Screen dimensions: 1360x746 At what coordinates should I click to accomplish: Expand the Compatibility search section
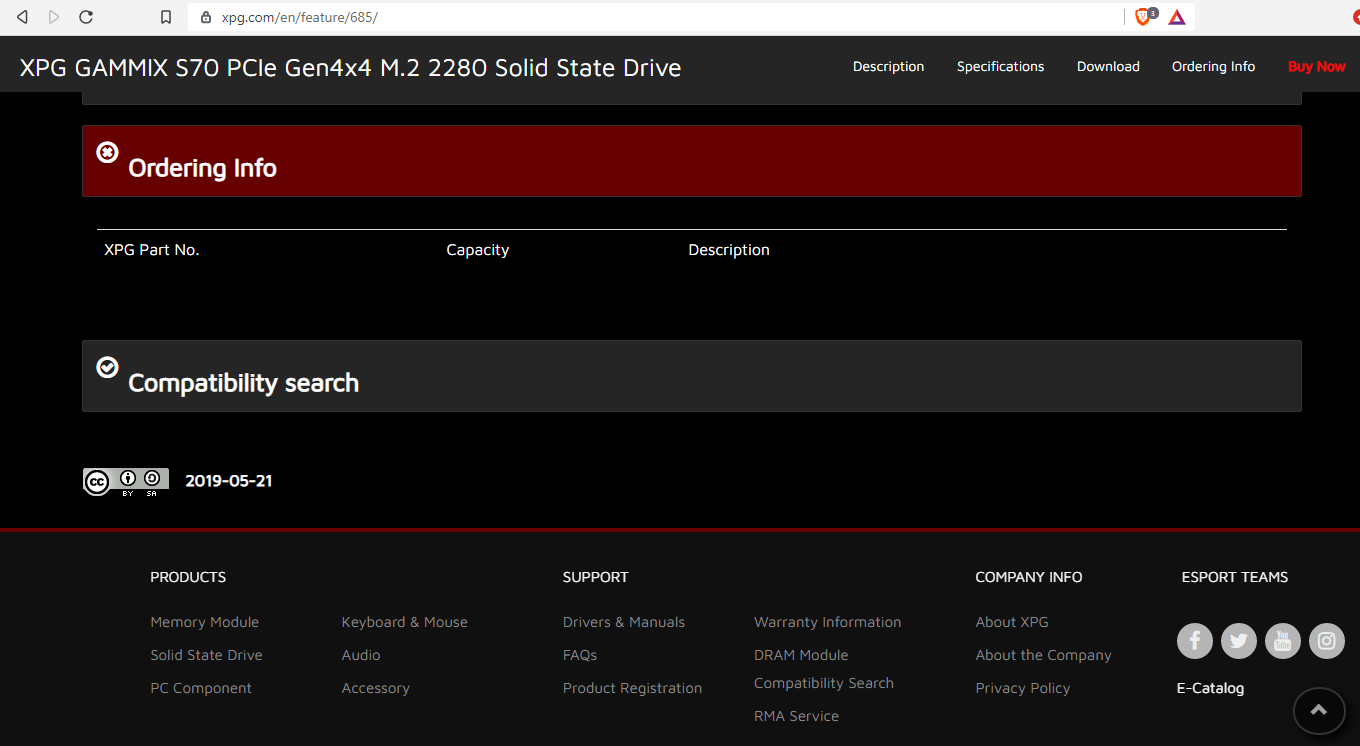[x=692, y=376]
